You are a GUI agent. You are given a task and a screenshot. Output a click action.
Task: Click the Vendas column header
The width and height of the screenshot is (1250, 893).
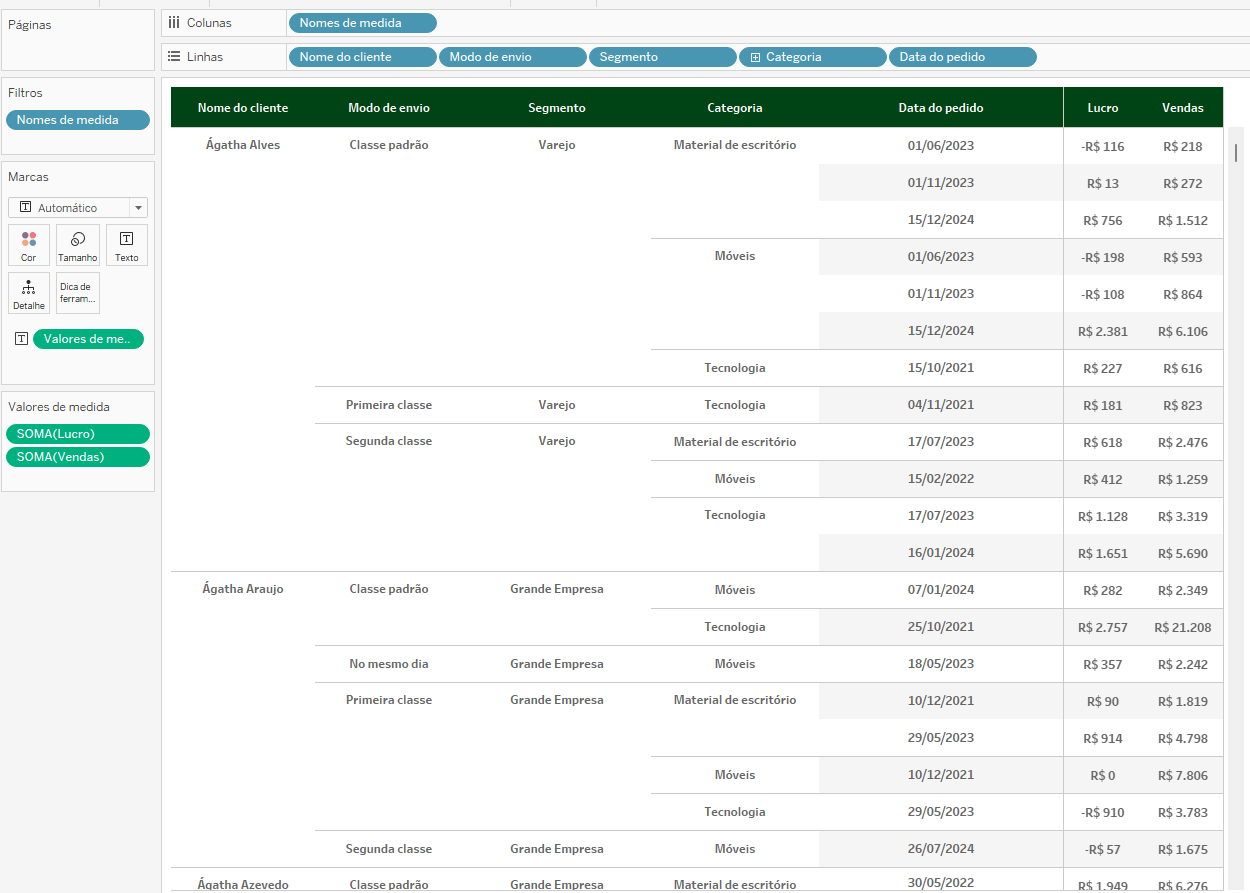click(x=1182, y=108)
